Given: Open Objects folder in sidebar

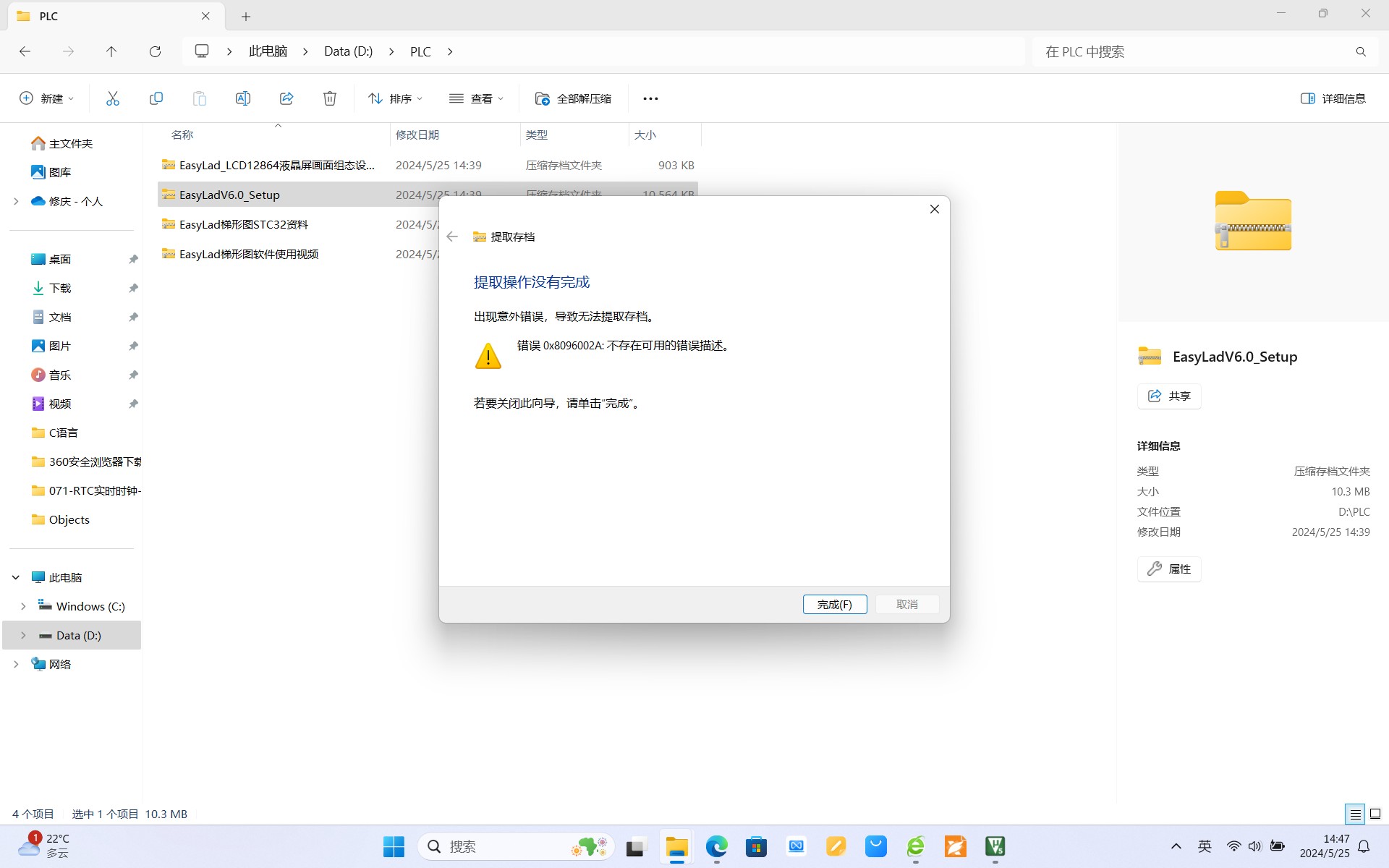Looking at the screenshot, I should (61, 519).
